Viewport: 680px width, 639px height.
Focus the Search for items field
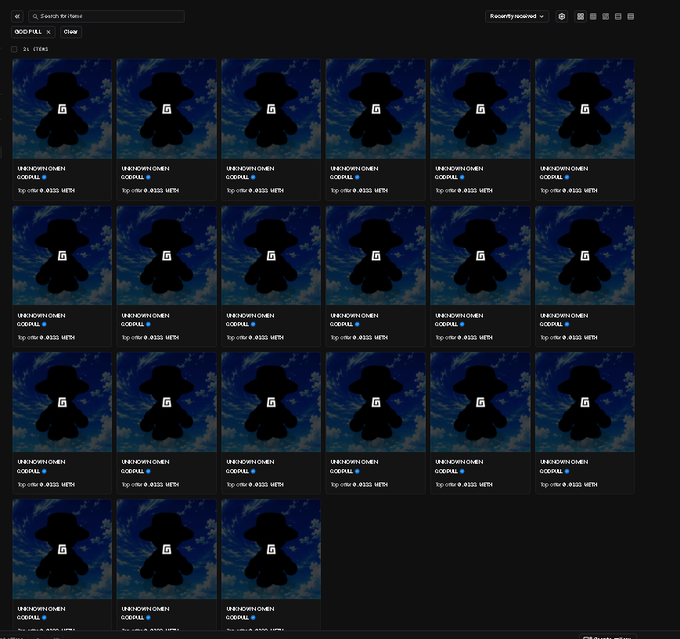[x=106, y=16]
